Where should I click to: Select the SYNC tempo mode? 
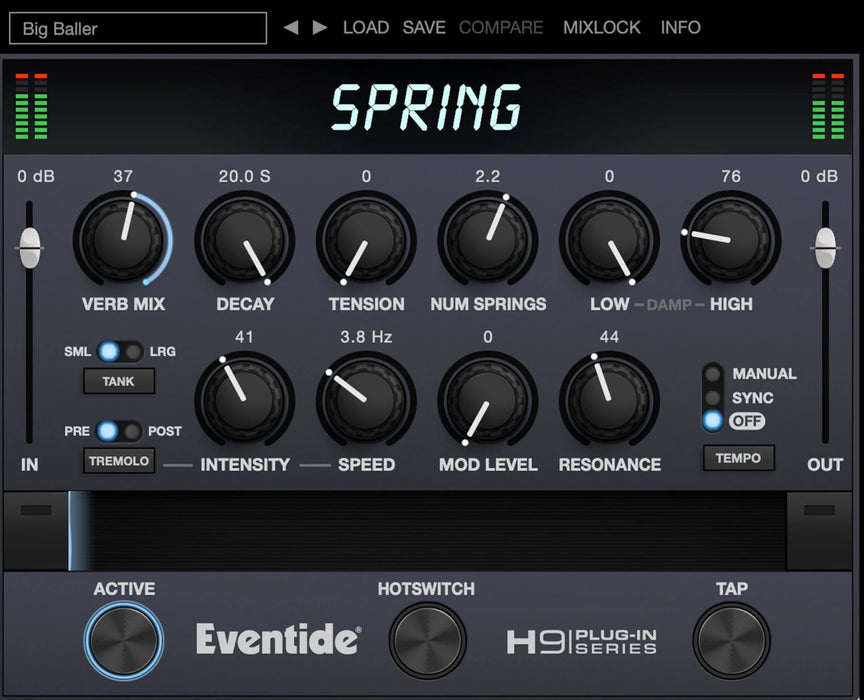pyautogui.click(x=712, y=397)
